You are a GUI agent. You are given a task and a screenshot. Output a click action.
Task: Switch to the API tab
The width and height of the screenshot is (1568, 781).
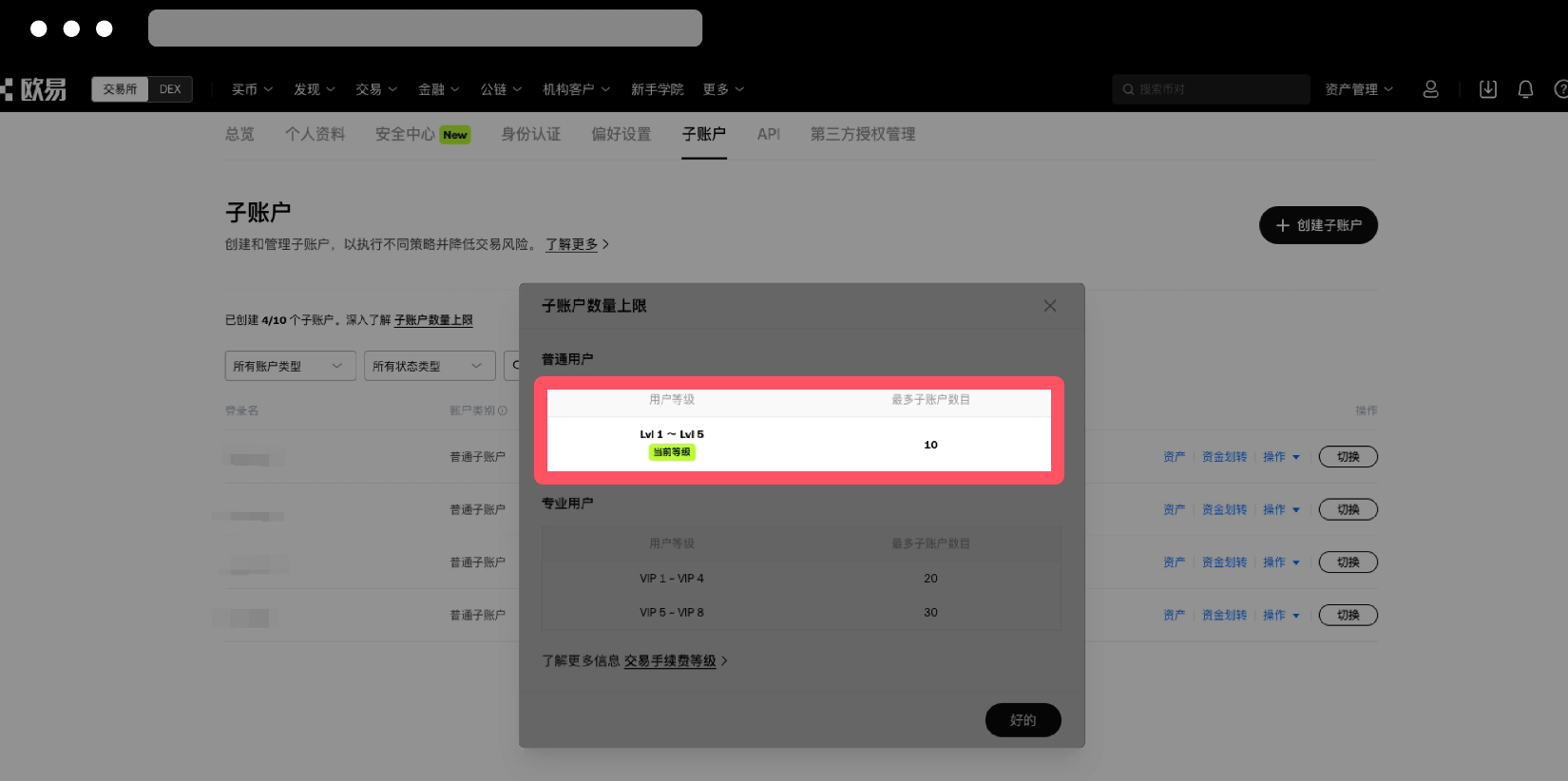coord(768,134)
